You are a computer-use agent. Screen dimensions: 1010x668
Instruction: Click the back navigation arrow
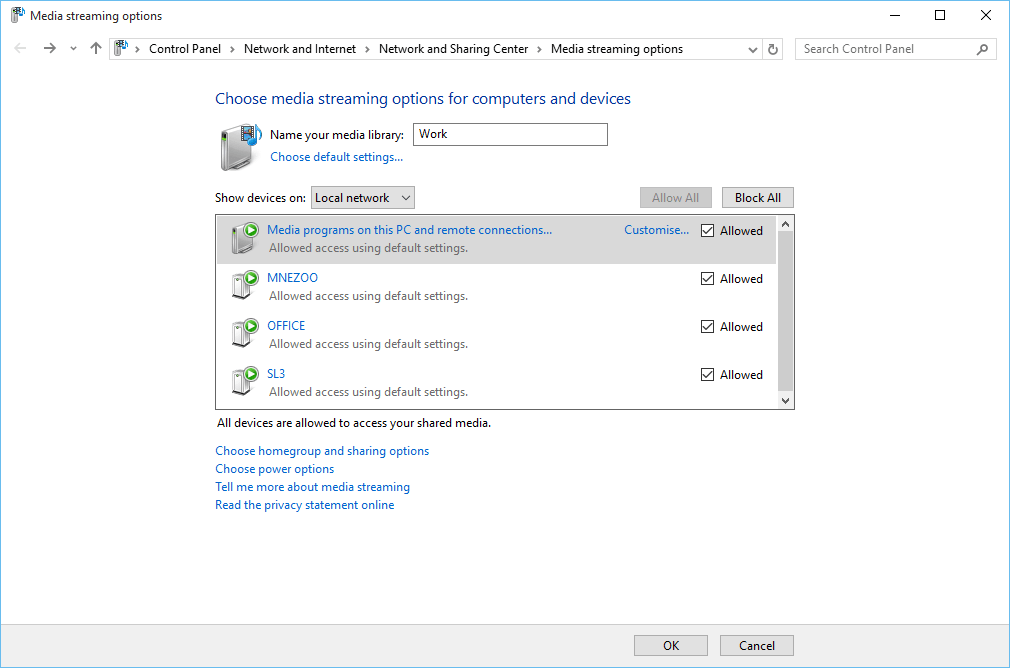[20, 48]
